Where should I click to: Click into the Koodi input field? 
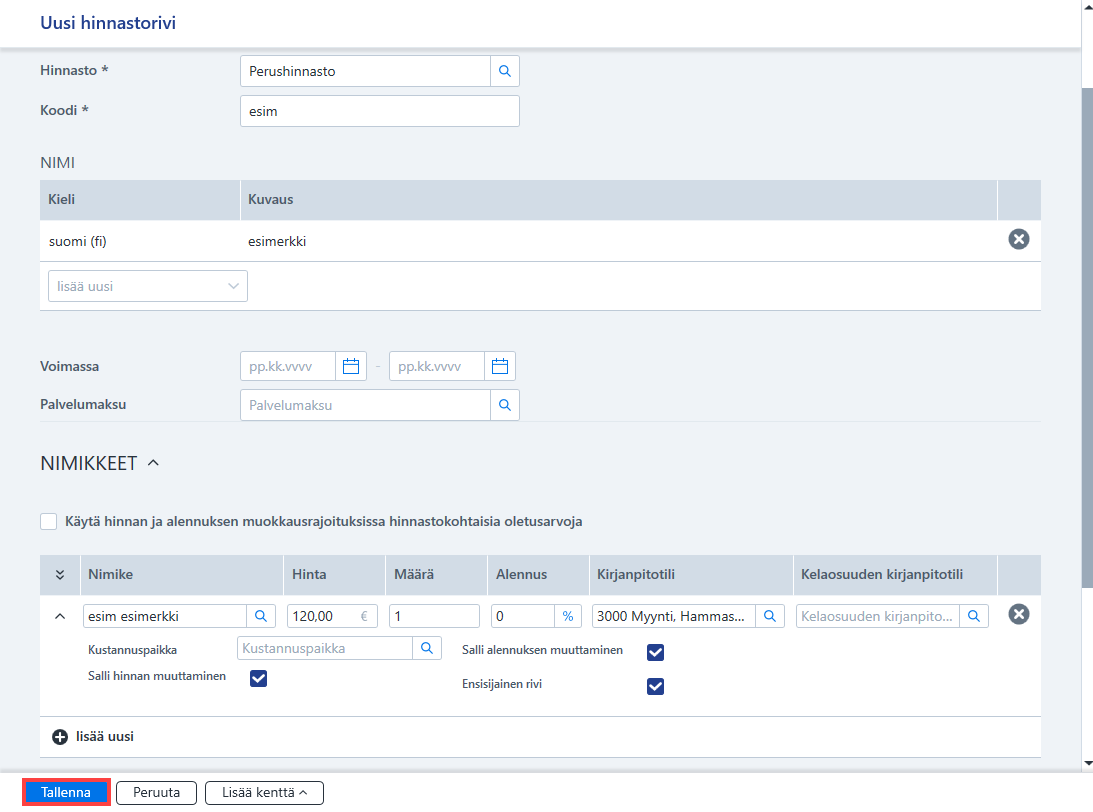tap(379, 112)
